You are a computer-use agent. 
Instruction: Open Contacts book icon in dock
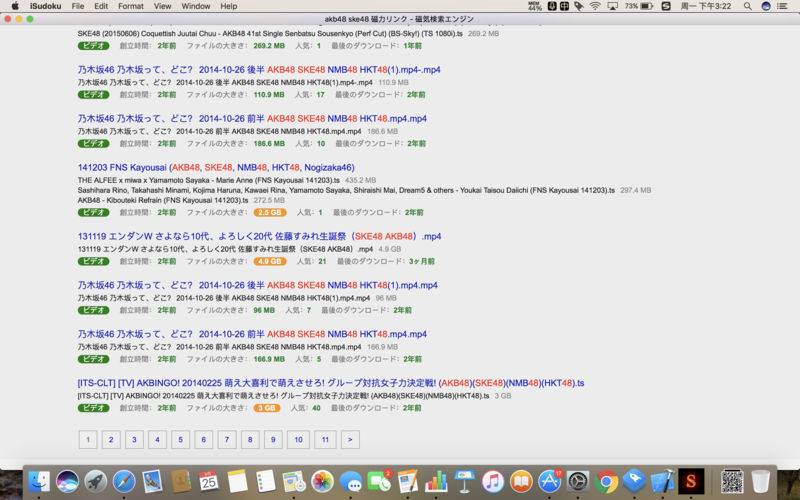pyautogui.click(x=181, y=481)
